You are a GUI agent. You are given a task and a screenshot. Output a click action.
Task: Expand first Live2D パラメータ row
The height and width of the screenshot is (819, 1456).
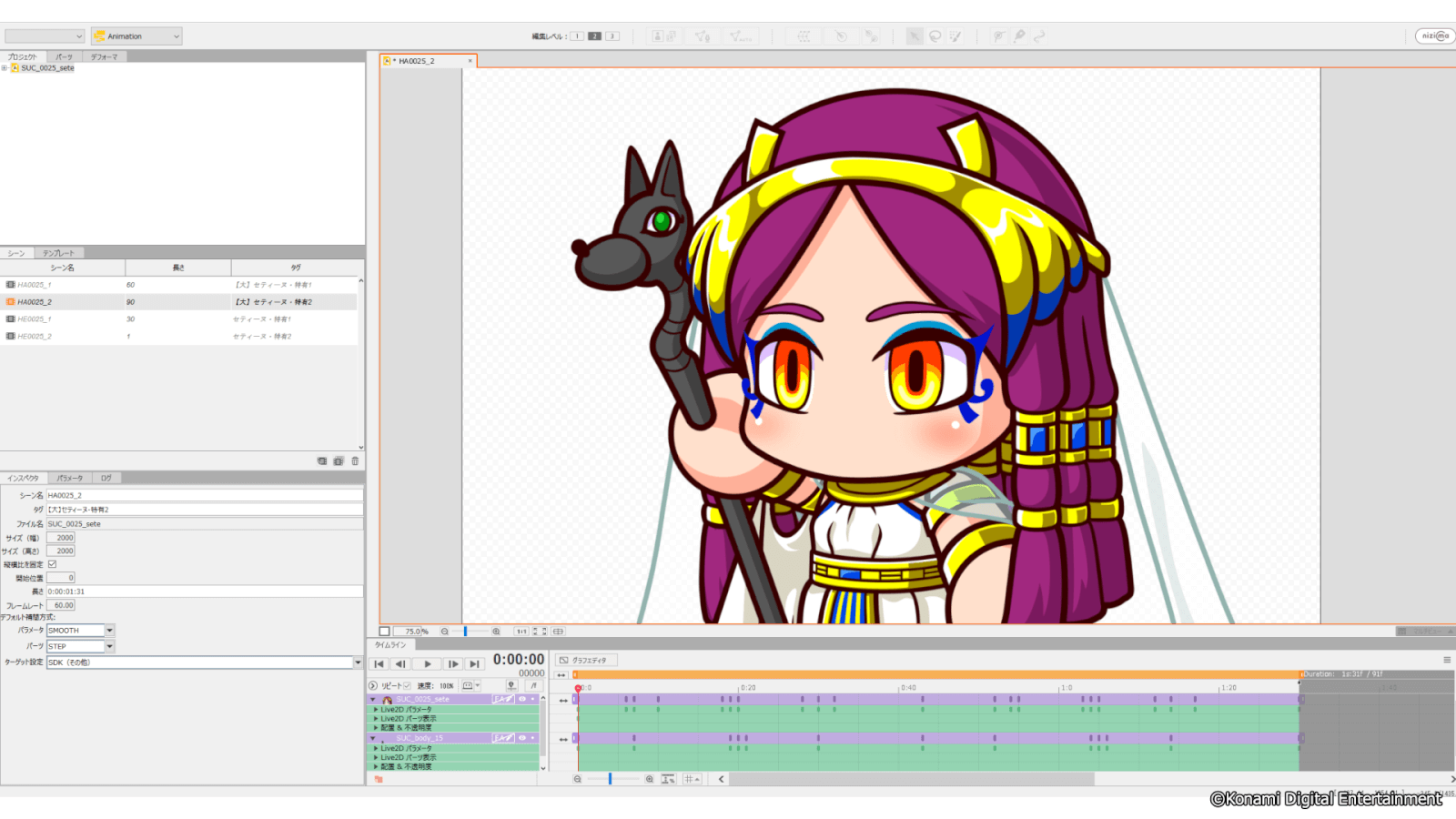tap(376, 709)
